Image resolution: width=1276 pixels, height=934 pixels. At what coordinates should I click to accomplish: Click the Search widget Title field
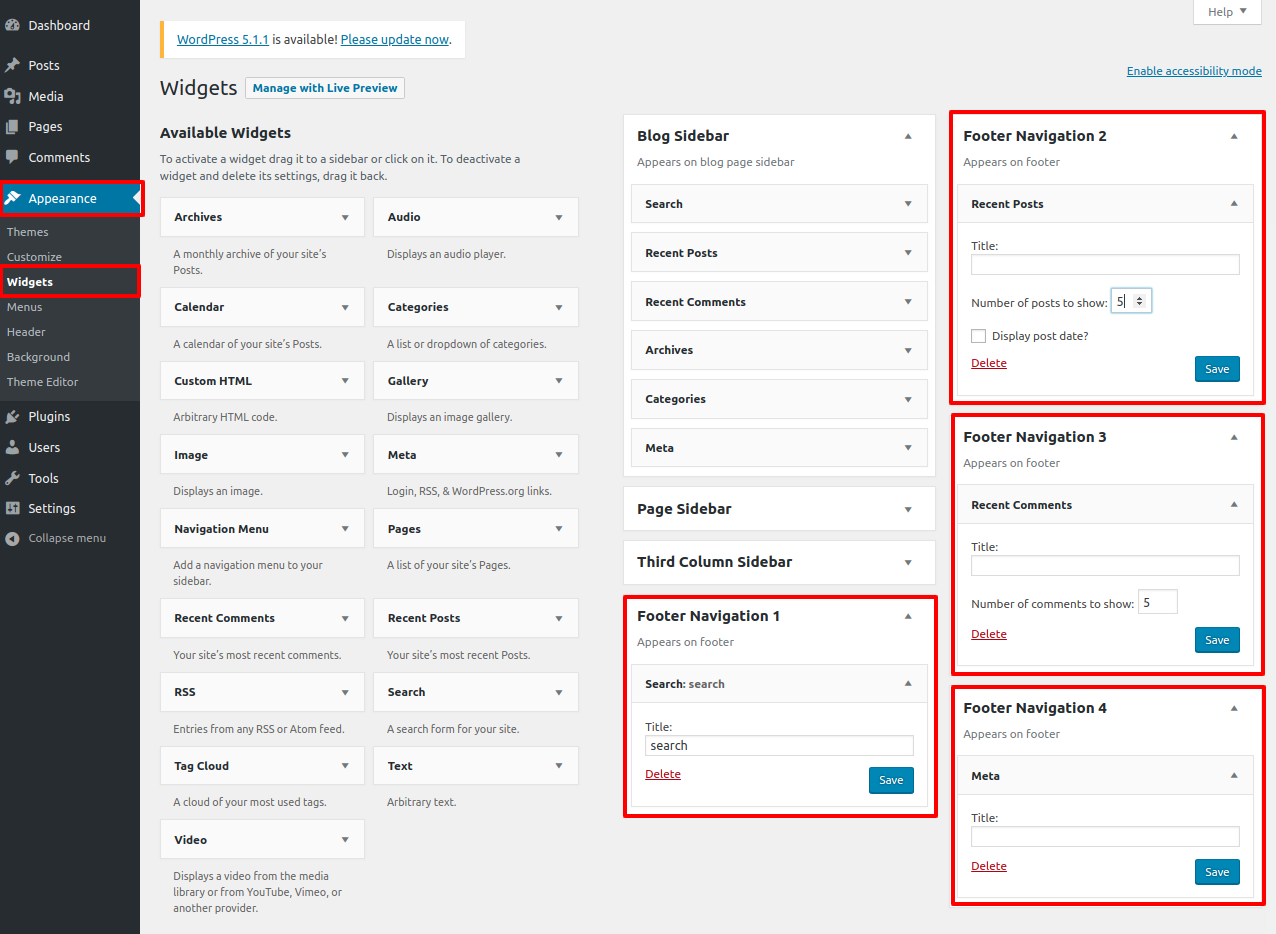[779, 746]
